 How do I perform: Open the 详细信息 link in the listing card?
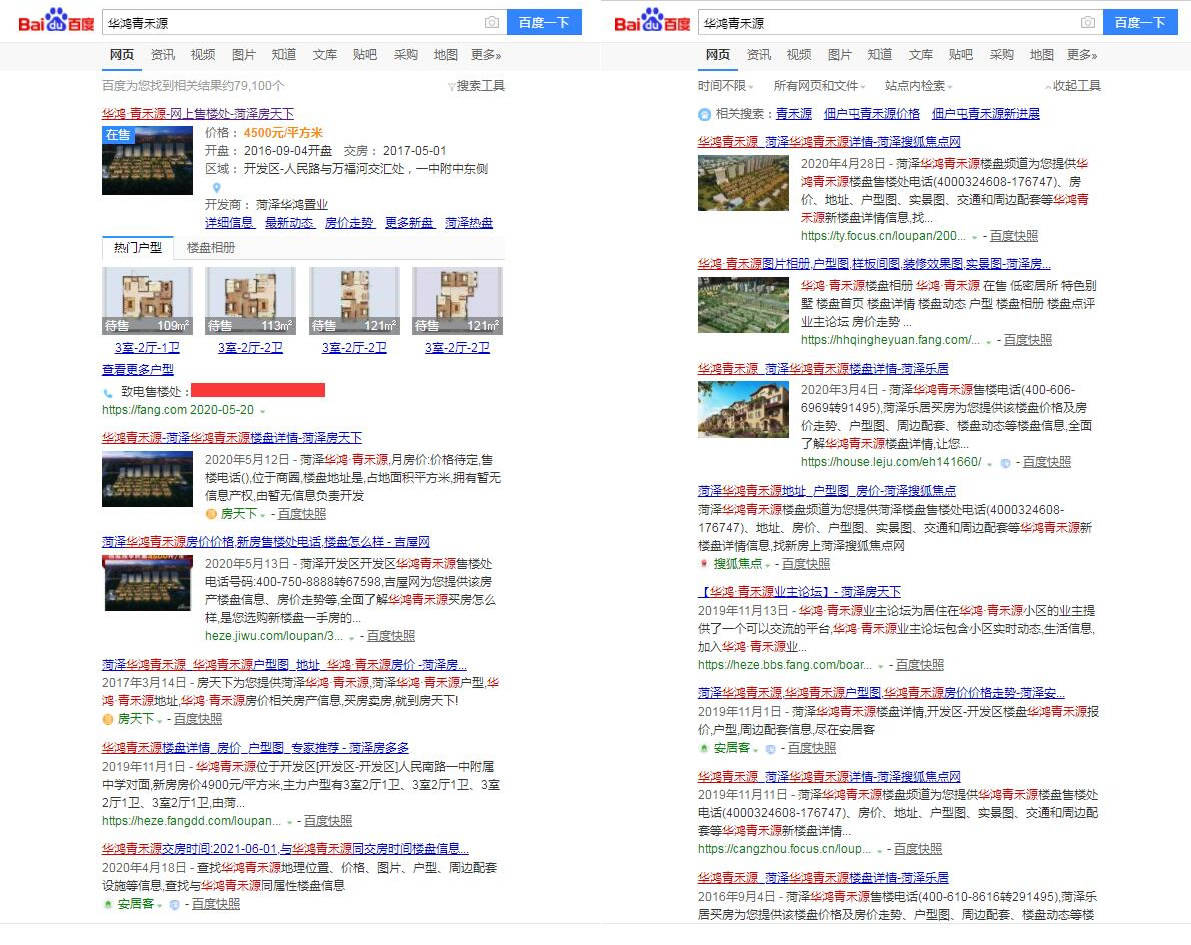pyautogui.click(x=229, y=223)
